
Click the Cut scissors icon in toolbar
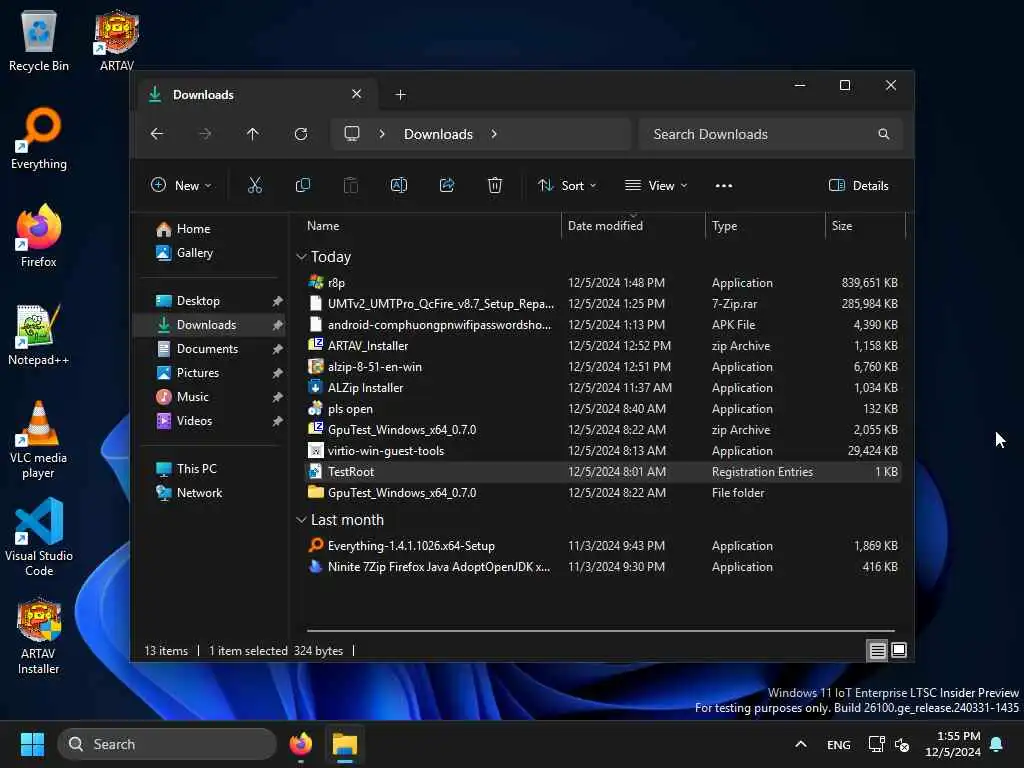(x=255, y=185)
